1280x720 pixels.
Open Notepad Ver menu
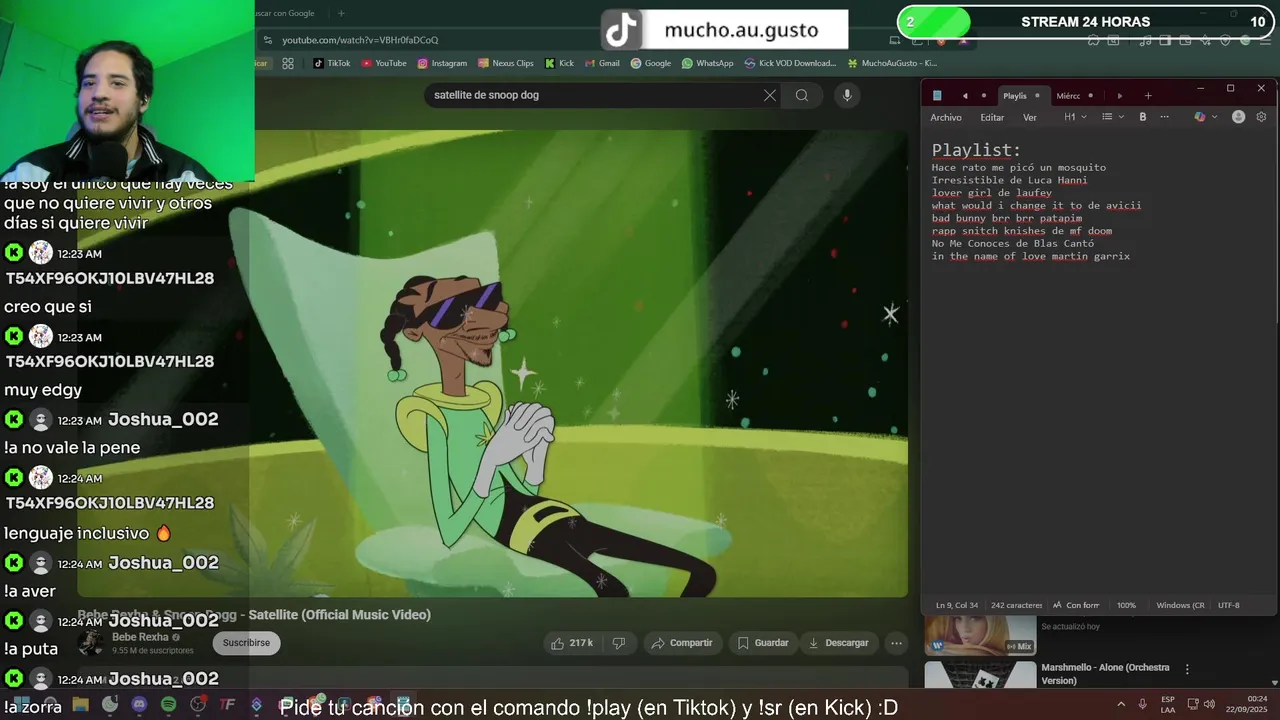pos(1030,117)
